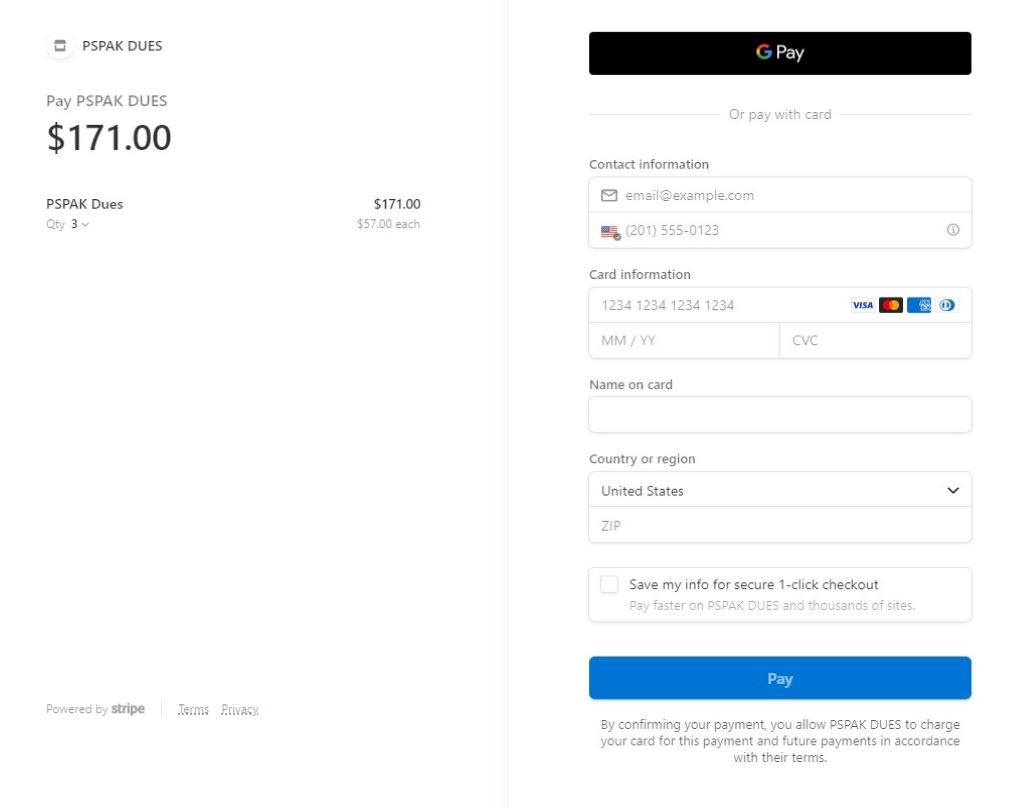Expand the United States country dropdown

click(x=780, y=490)
